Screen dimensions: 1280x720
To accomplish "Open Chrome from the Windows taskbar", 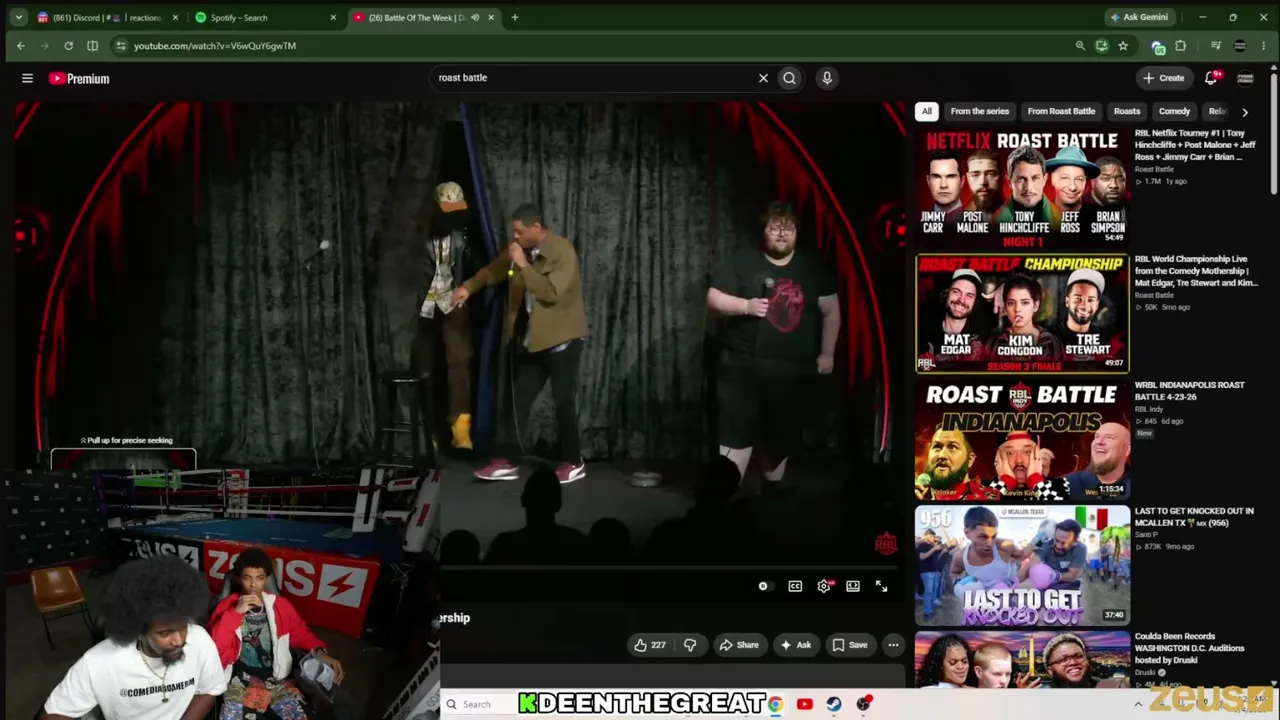I will point(775,704).
